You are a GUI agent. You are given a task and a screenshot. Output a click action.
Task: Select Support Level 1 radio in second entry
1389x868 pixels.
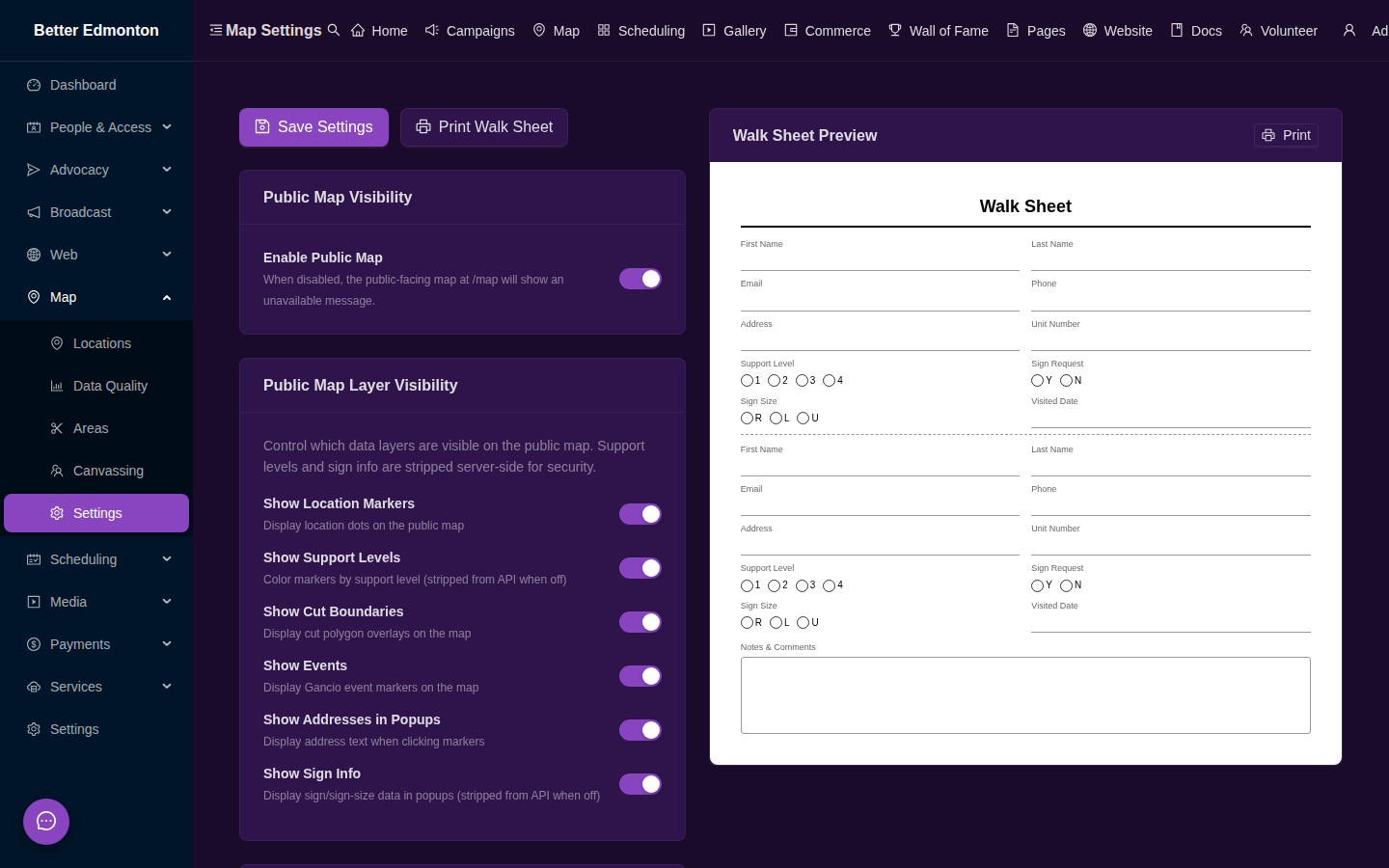point(747,585)
